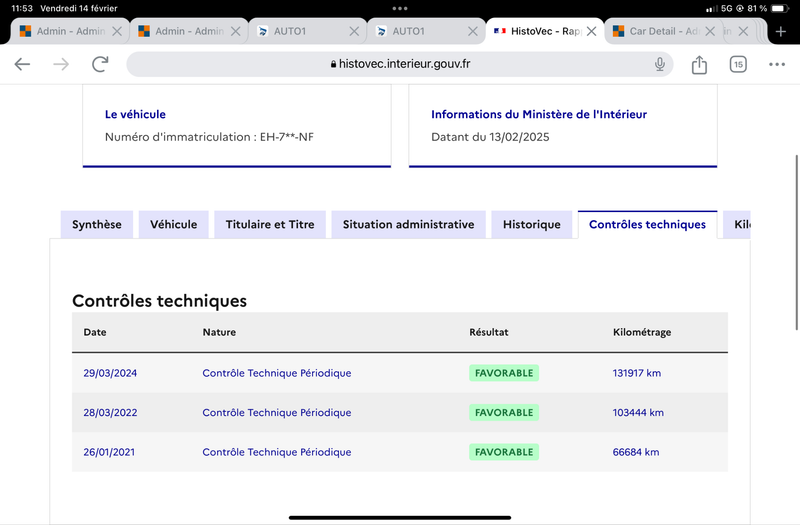Click Informations du Ministère de l'Intérieur heading
Screen dimensions: 800x525
click(539, 114)
